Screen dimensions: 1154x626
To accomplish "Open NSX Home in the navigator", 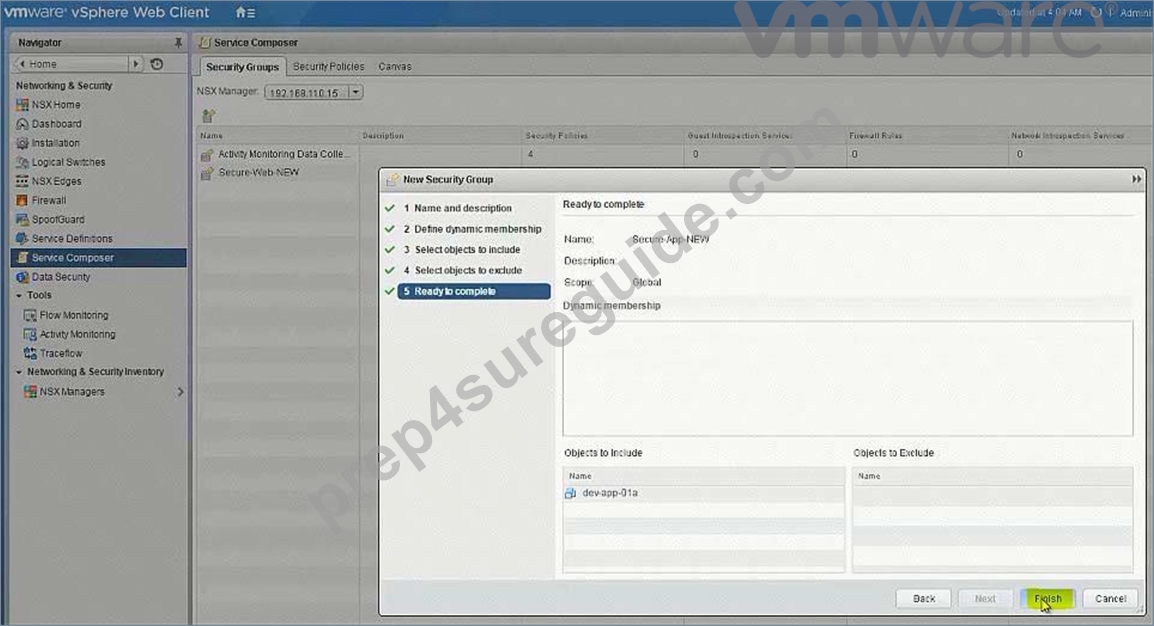I will 56,104.
